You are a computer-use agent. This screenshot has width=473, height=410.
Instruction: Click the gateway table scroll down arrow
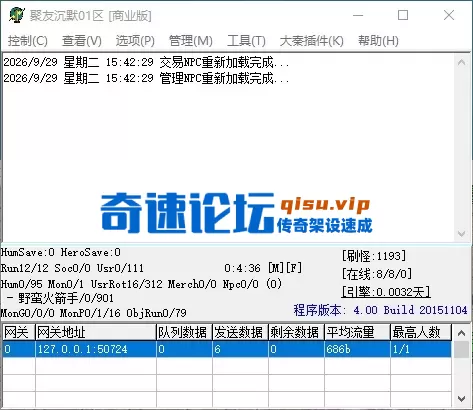(462, 399)
